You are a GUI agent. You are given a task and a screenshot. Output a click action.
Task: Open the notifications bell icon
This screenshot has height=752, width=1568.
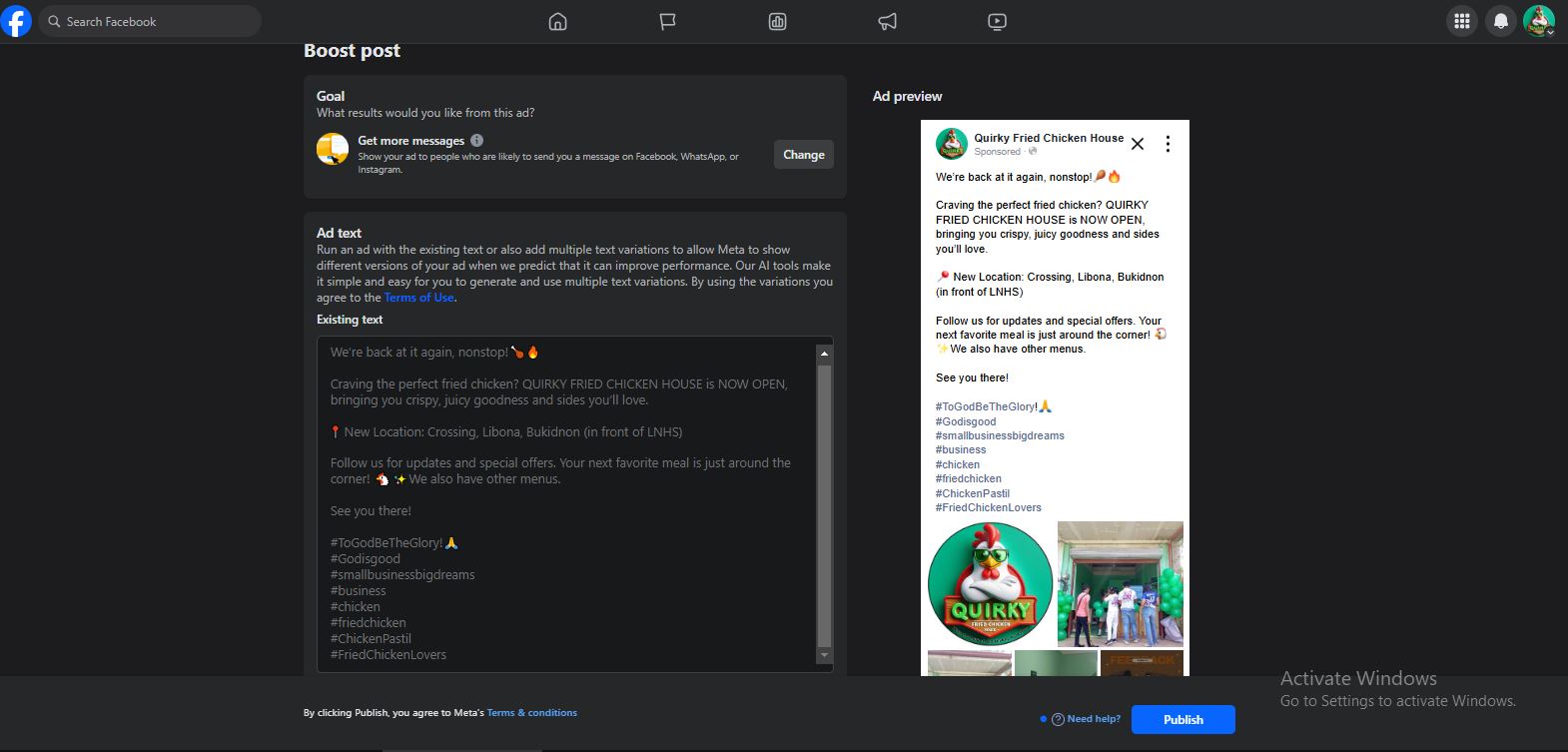[x=1501, y=21]
